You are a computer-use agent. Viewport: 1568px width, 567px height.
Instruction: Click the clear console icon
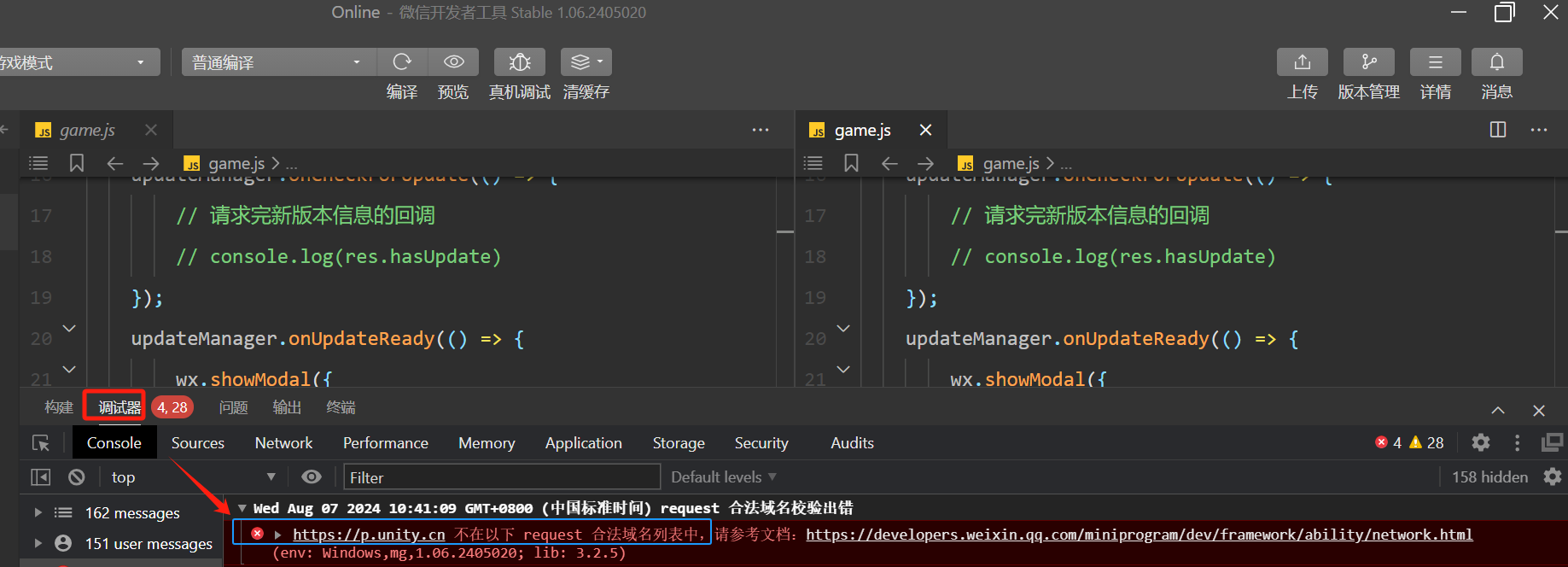click(x=77, y=477)
